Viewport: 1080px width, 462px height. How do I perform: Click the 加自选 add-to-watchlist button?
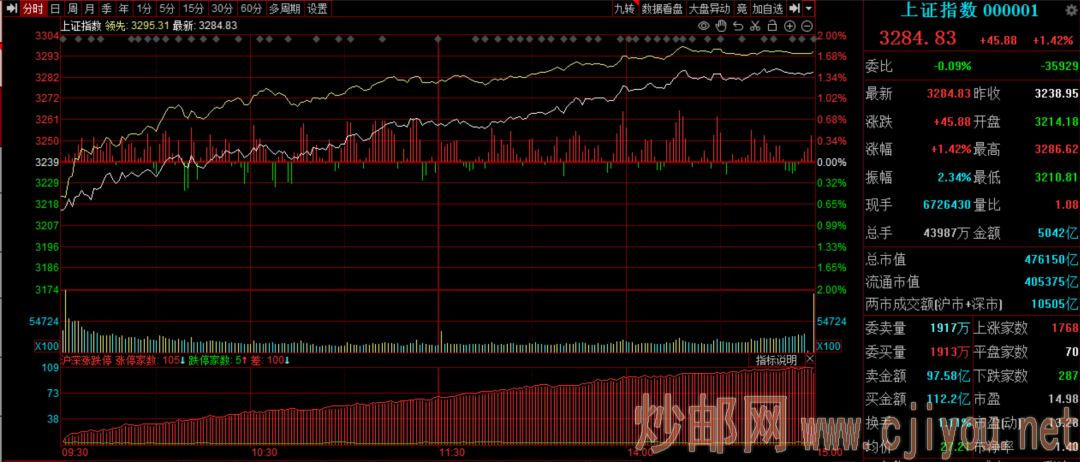768,8
